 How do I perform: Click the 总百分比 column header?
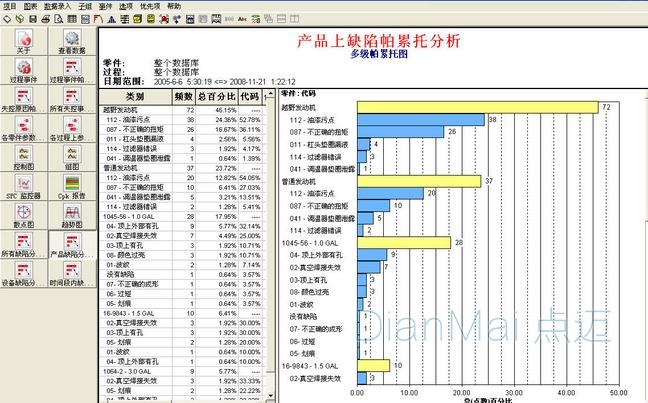217,97
